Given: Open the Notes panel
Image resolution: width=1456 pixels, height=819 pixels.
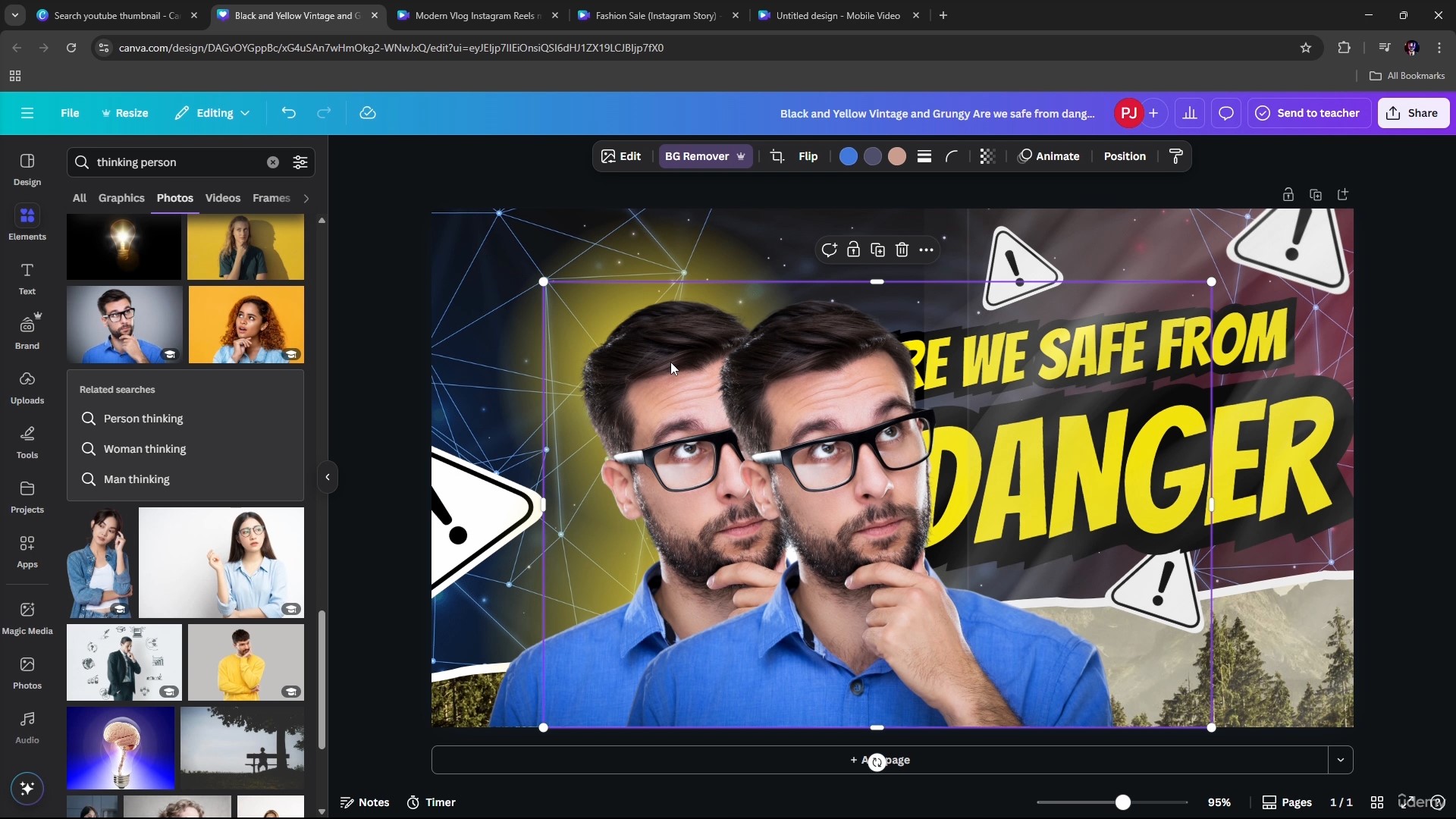Looking at the screenshot, I should 365,802.
